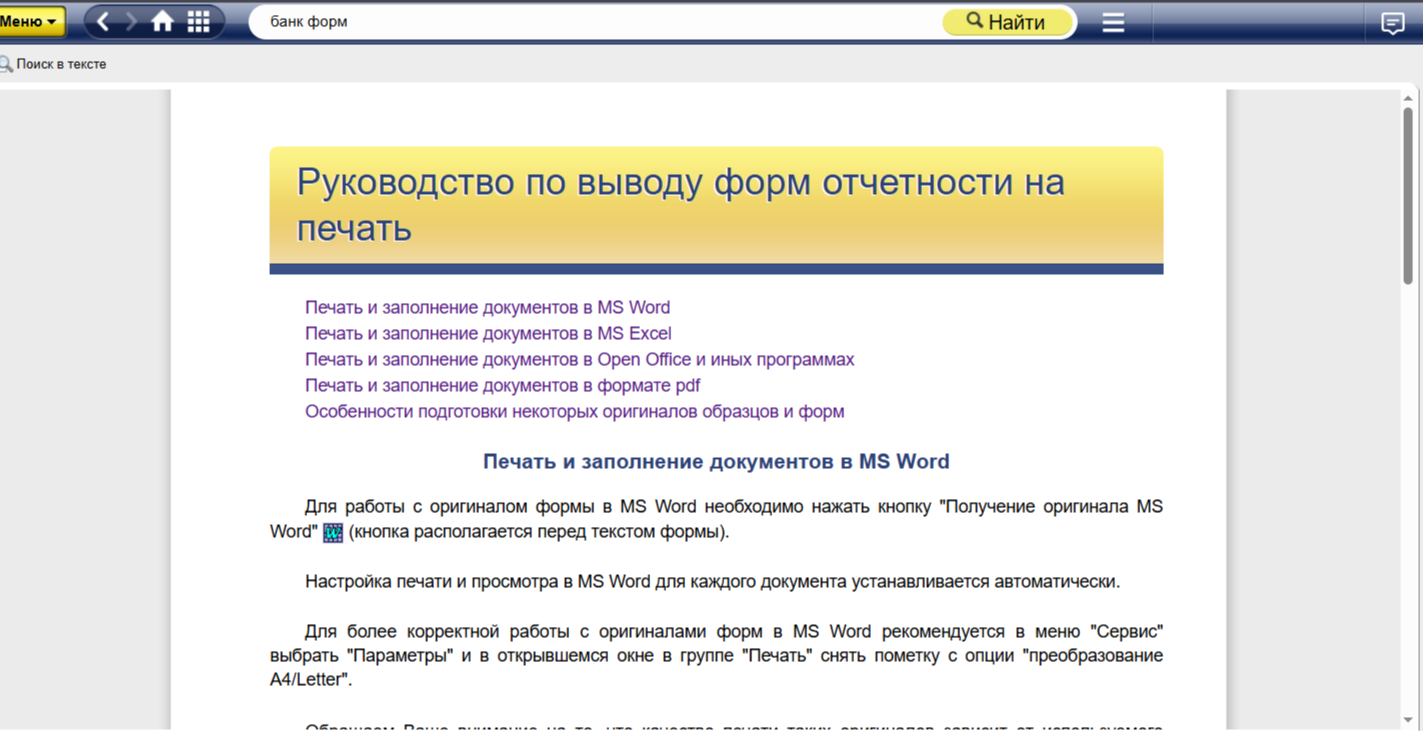Click paragraph starting 'Настройка печати и просмотра'
This screenshot has width=1423, height=731.
pos(712,581)
